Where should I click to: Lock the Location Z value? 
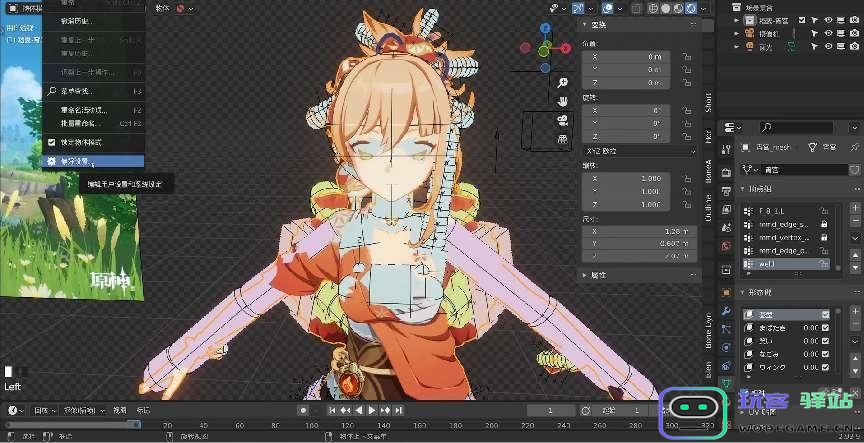(687, 83)
